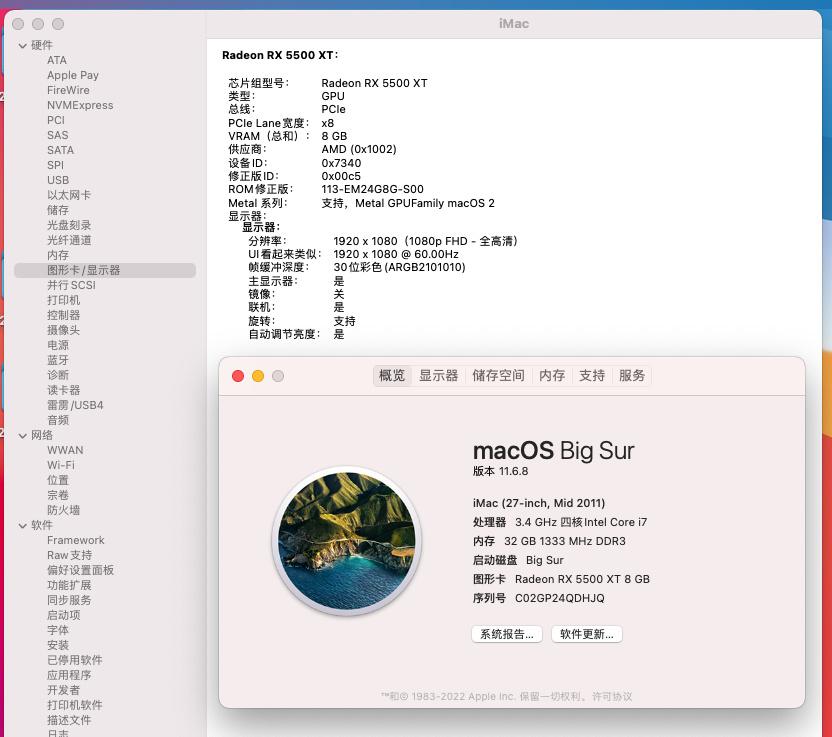The height and width of the screenshot is (737, 832).
Task: Close the About This Mac window
Action: point(238,376)
